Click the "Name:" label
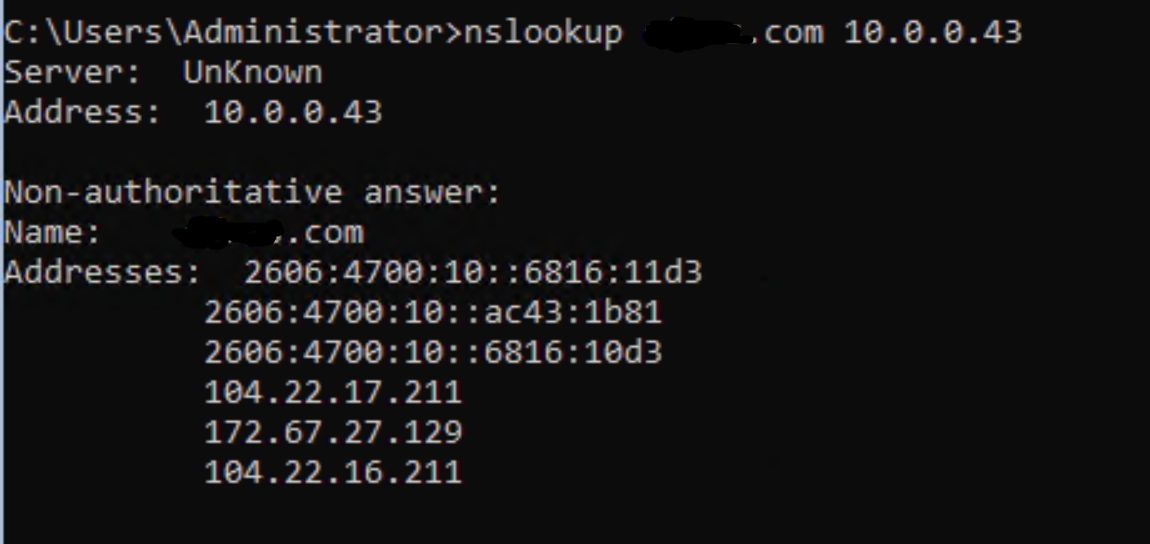Viewport: 1150px width, 544px height. coord(52,233)
